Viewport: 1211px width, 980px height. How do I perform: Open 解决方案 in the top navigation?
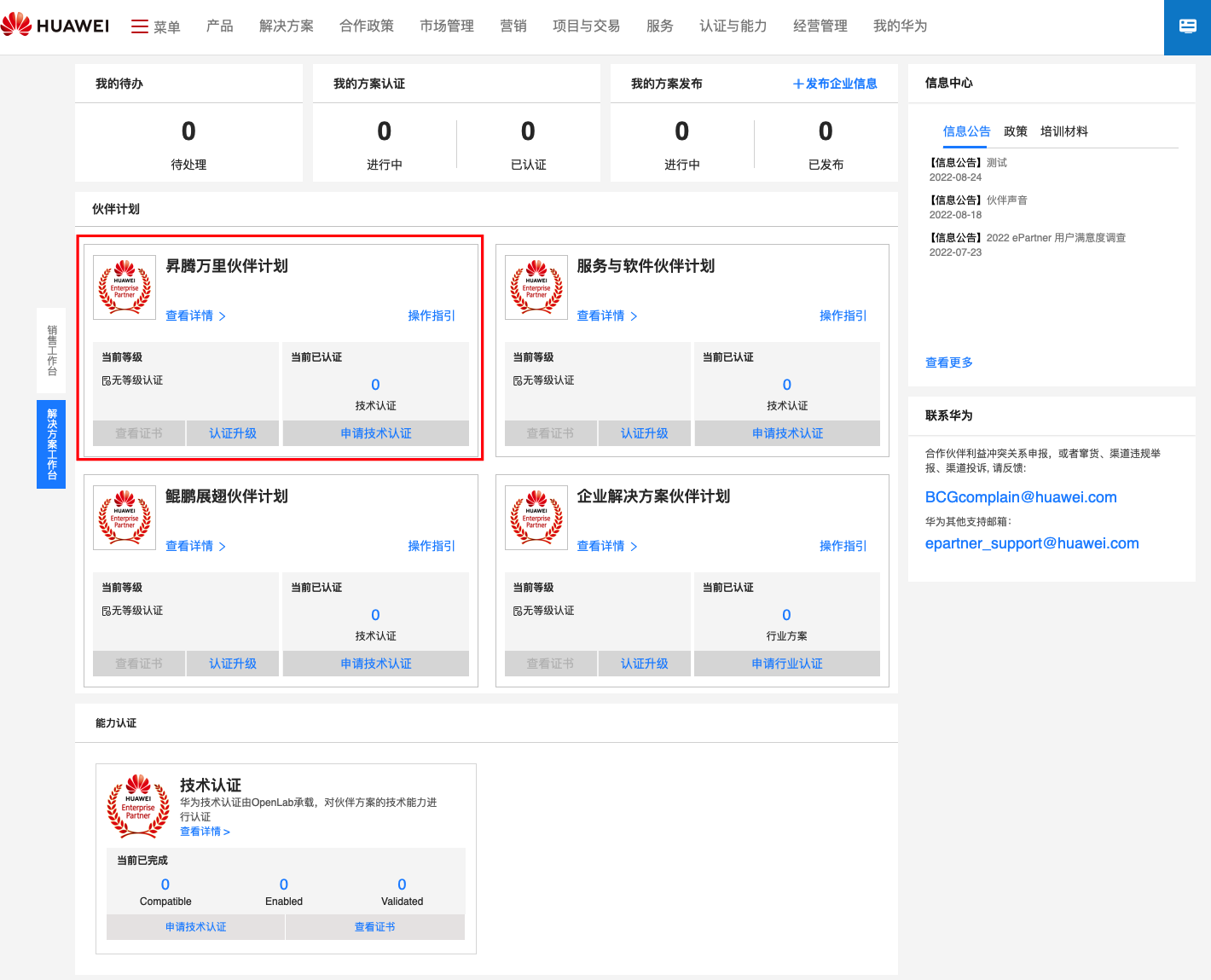pyautogui.click(x=287, y=26)
